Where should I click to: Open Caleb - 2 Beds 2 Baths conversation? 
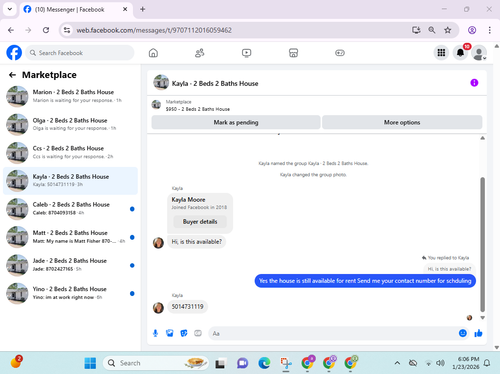coord(70,209)
